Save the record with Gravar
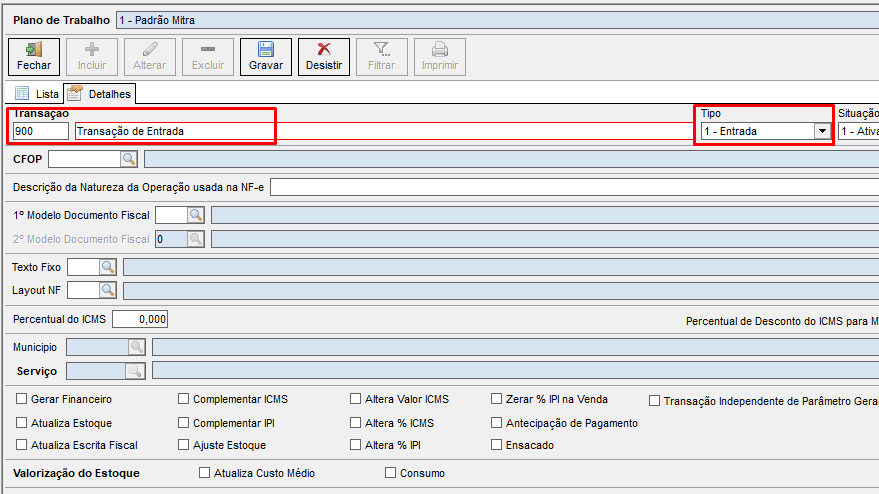This screenshot has width=879, height=494. tap(266, 57)
